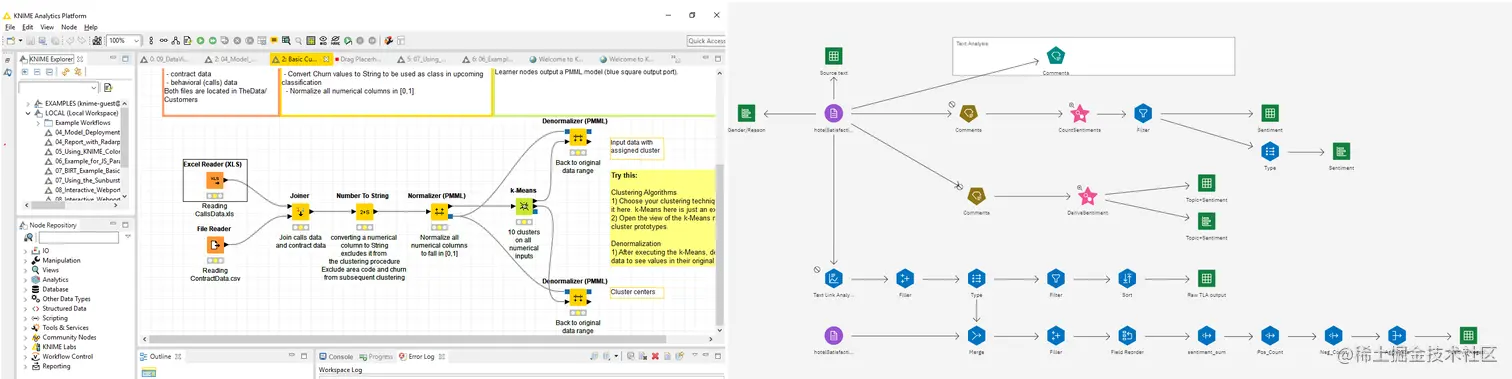Click the Source text table node

click(x=833, y=56)
